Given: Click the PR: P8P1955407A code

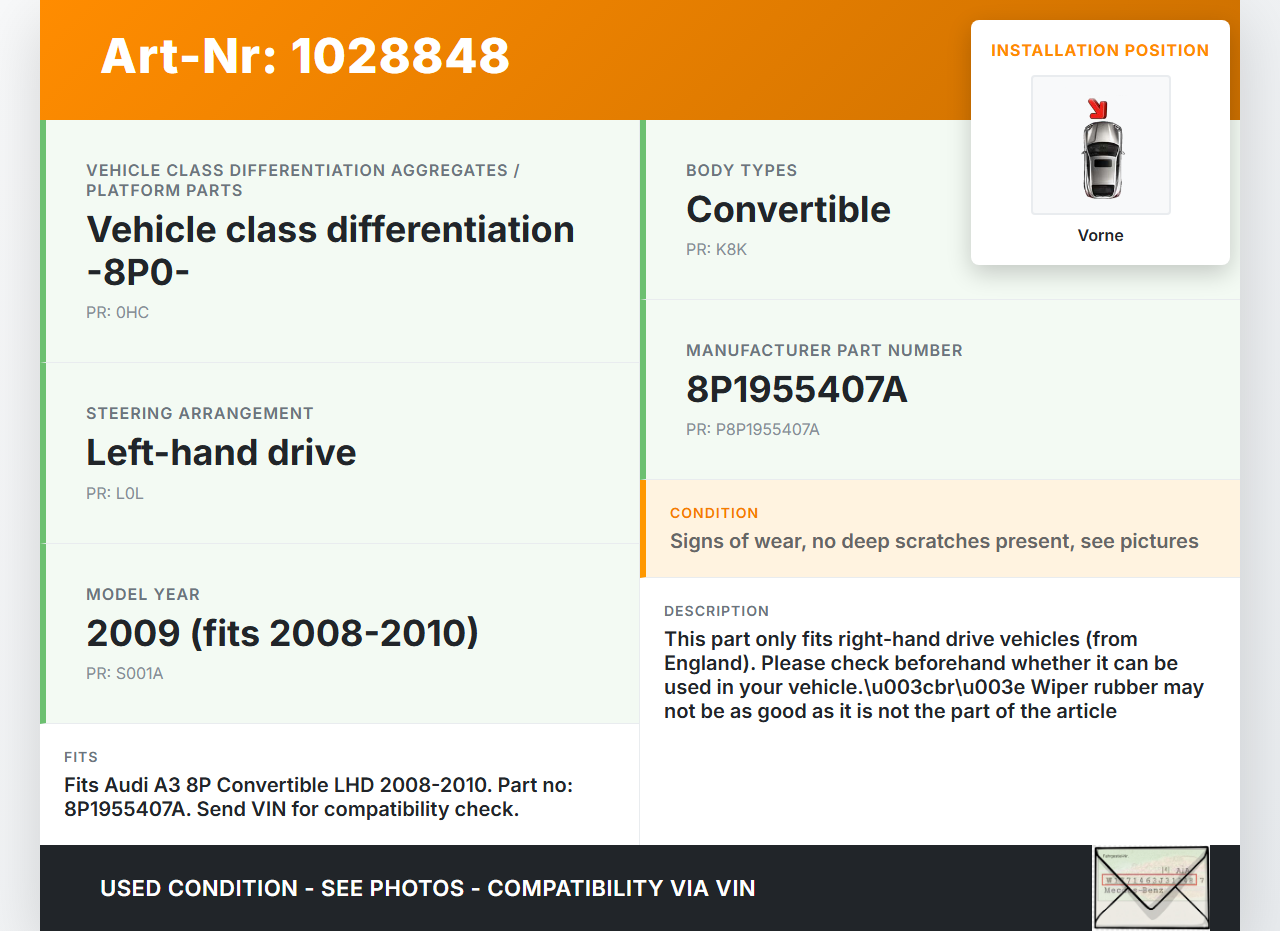Looking at the screenshot, I should [752, 429].
